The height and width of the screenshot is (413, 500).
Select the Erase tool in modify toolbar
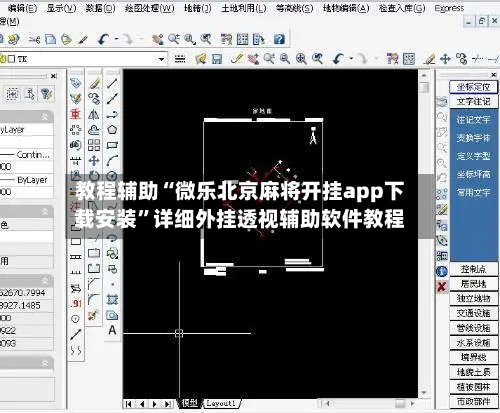(94, 84)
